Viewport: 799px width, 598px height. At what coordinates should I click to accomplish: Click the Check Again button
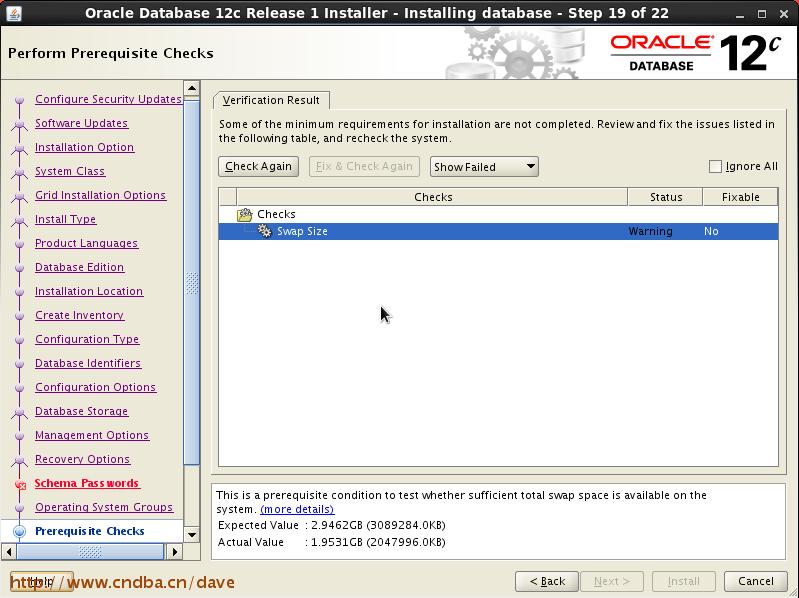(258, 167)
